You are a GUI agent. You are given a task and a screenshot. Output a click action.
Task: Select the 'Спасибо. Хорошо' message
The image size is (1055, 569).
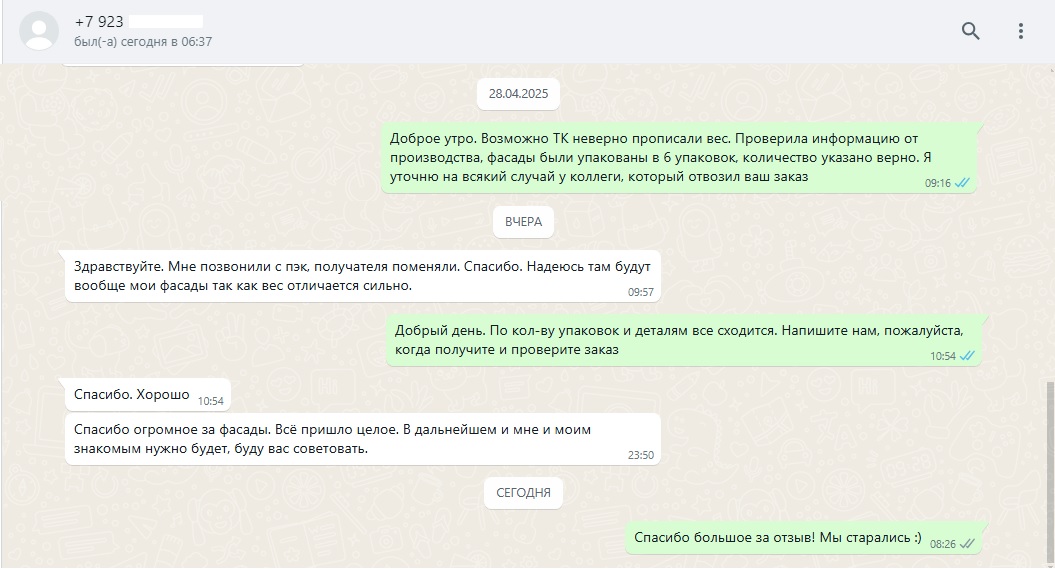point(147,395)
